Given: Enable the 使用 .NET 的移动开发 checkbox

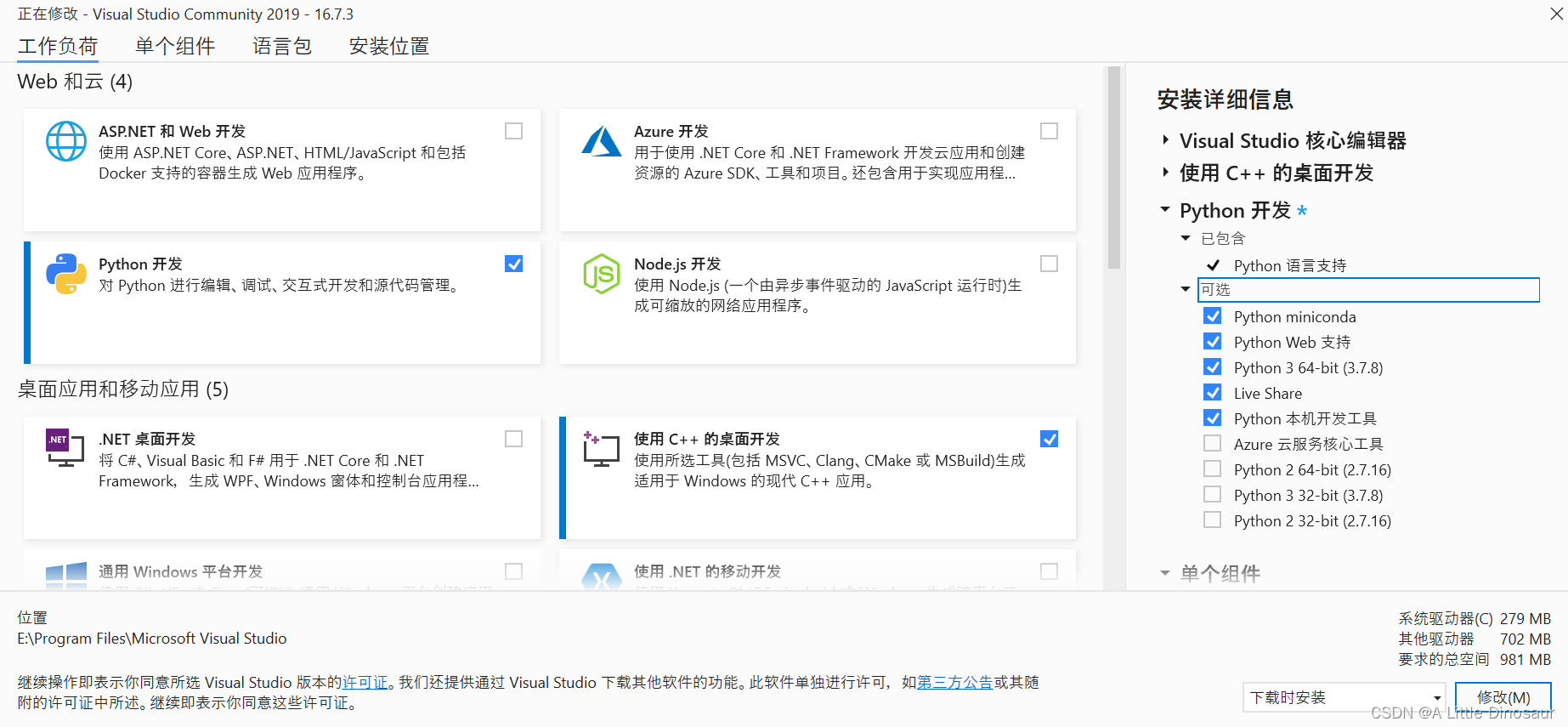Looking at the screenshot, I should click(x=1050, y=571).
